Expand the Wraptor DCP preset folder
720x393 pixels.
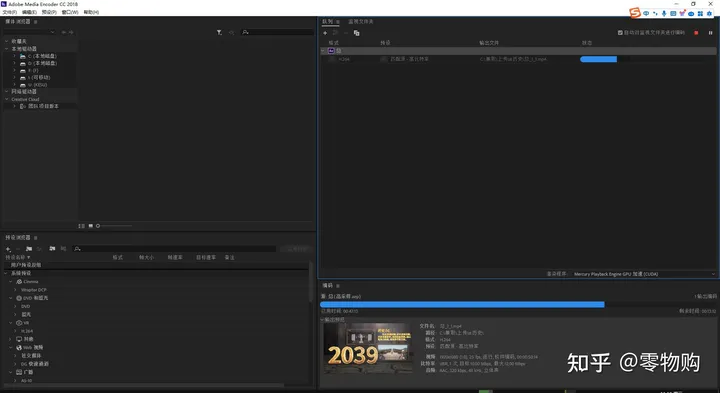coord(15,290)
